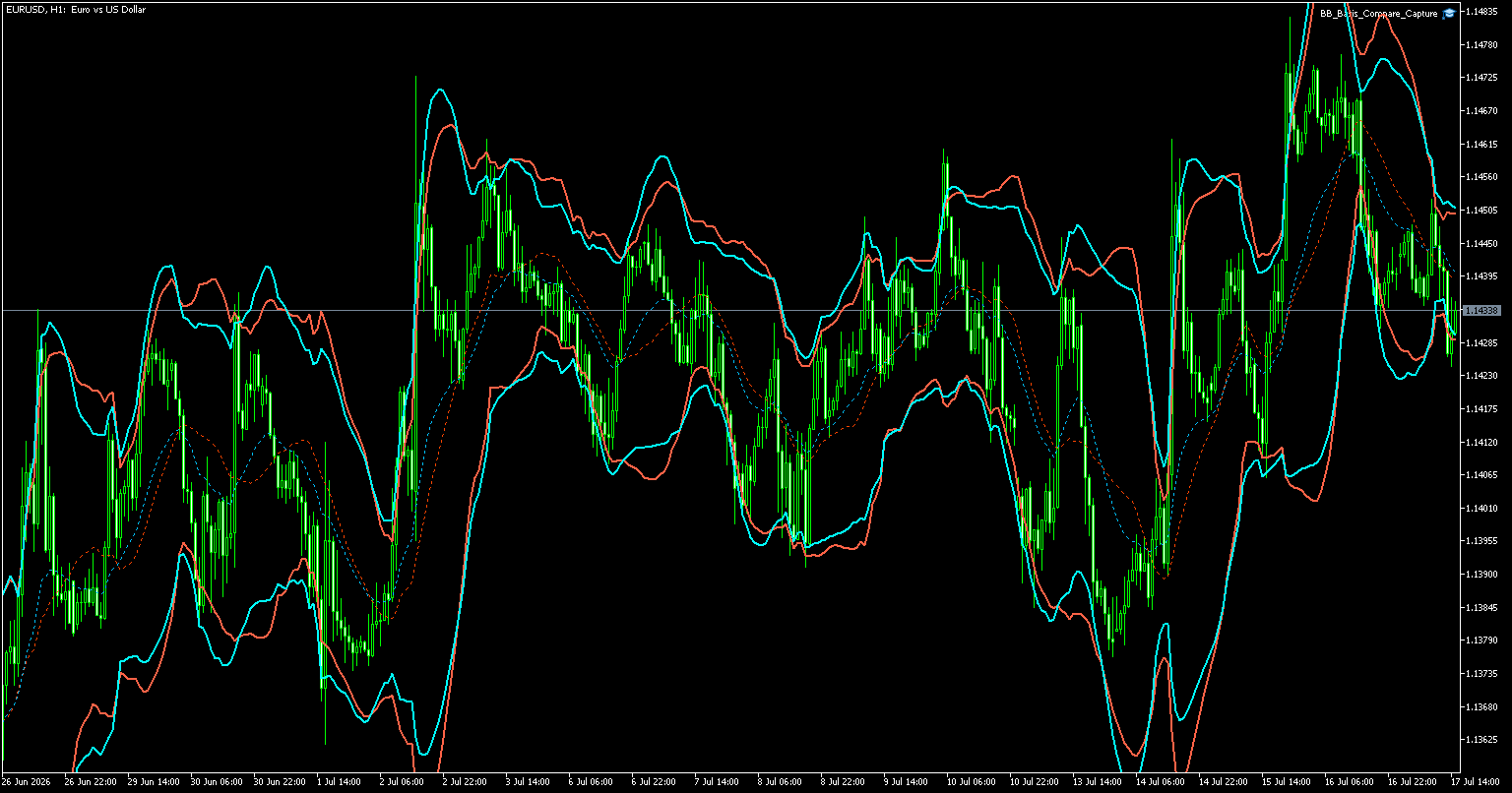The image size is (1512, 793).
Task: Click the 15 Jul 14:00 time label
Action: pos(1287,782)
